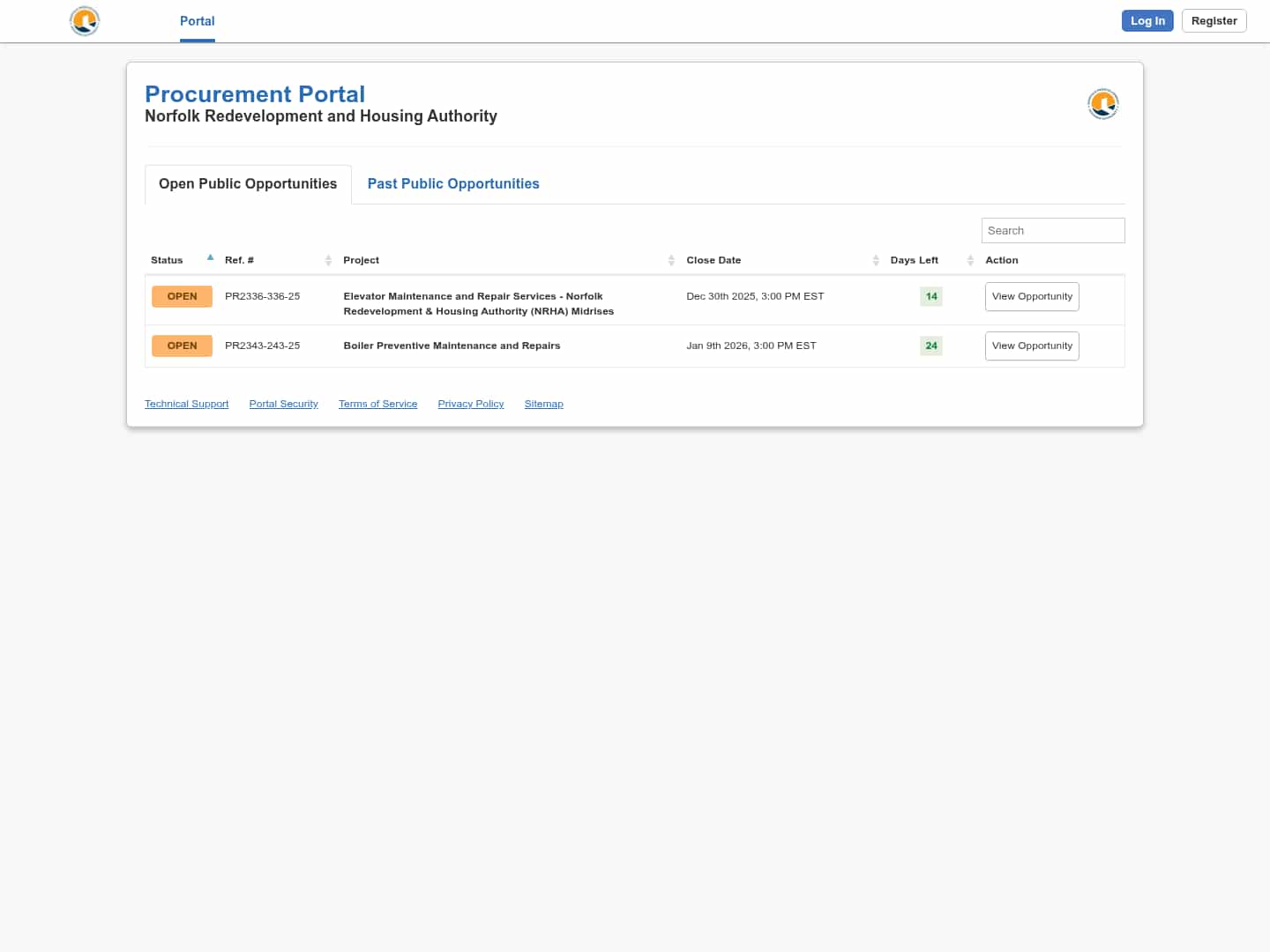Sort by Days Left column arrows
Screen dimensions: 1270x952
click(970, 260)
